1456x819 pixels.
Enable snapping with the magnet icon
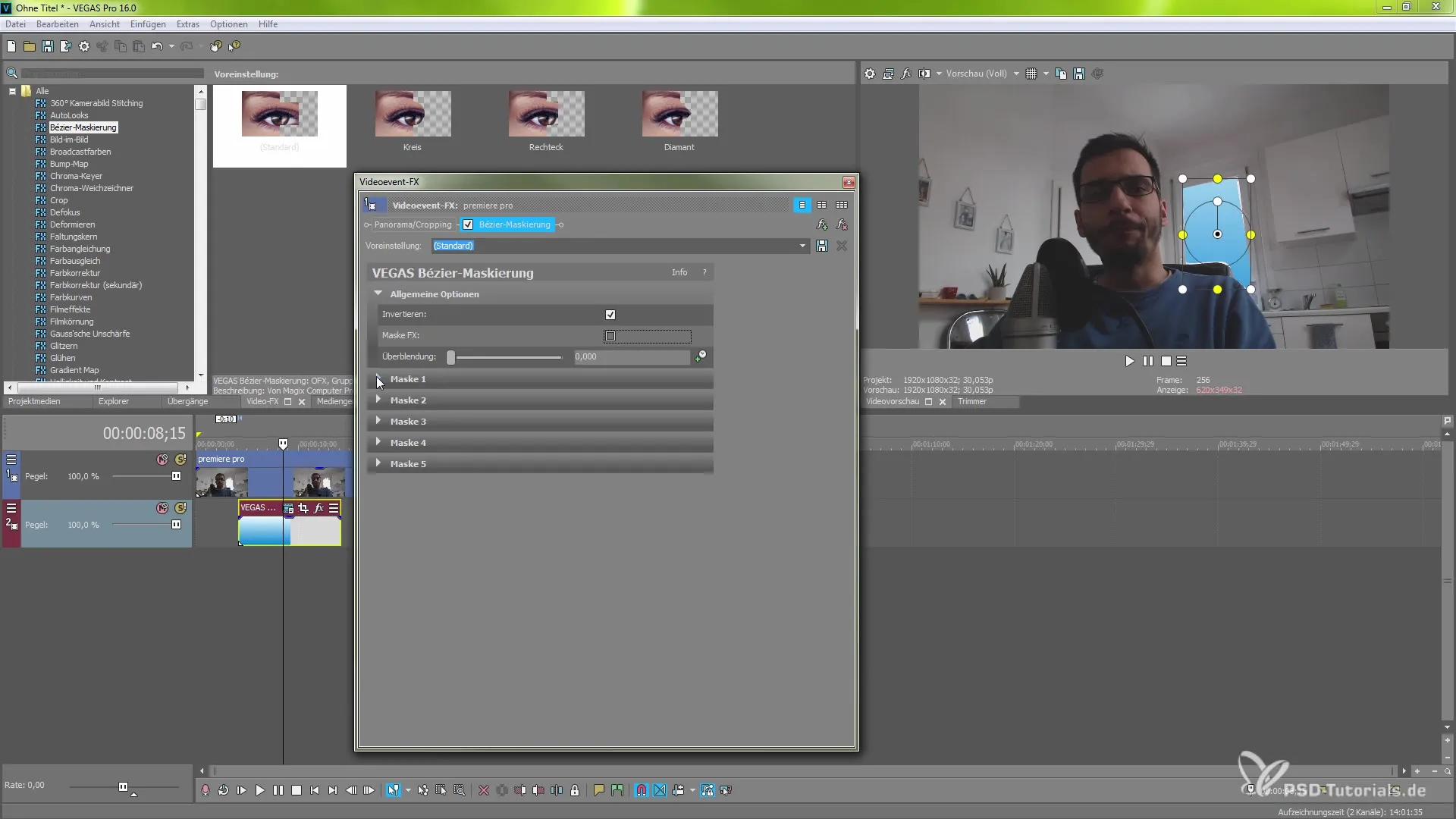(642, 790)
